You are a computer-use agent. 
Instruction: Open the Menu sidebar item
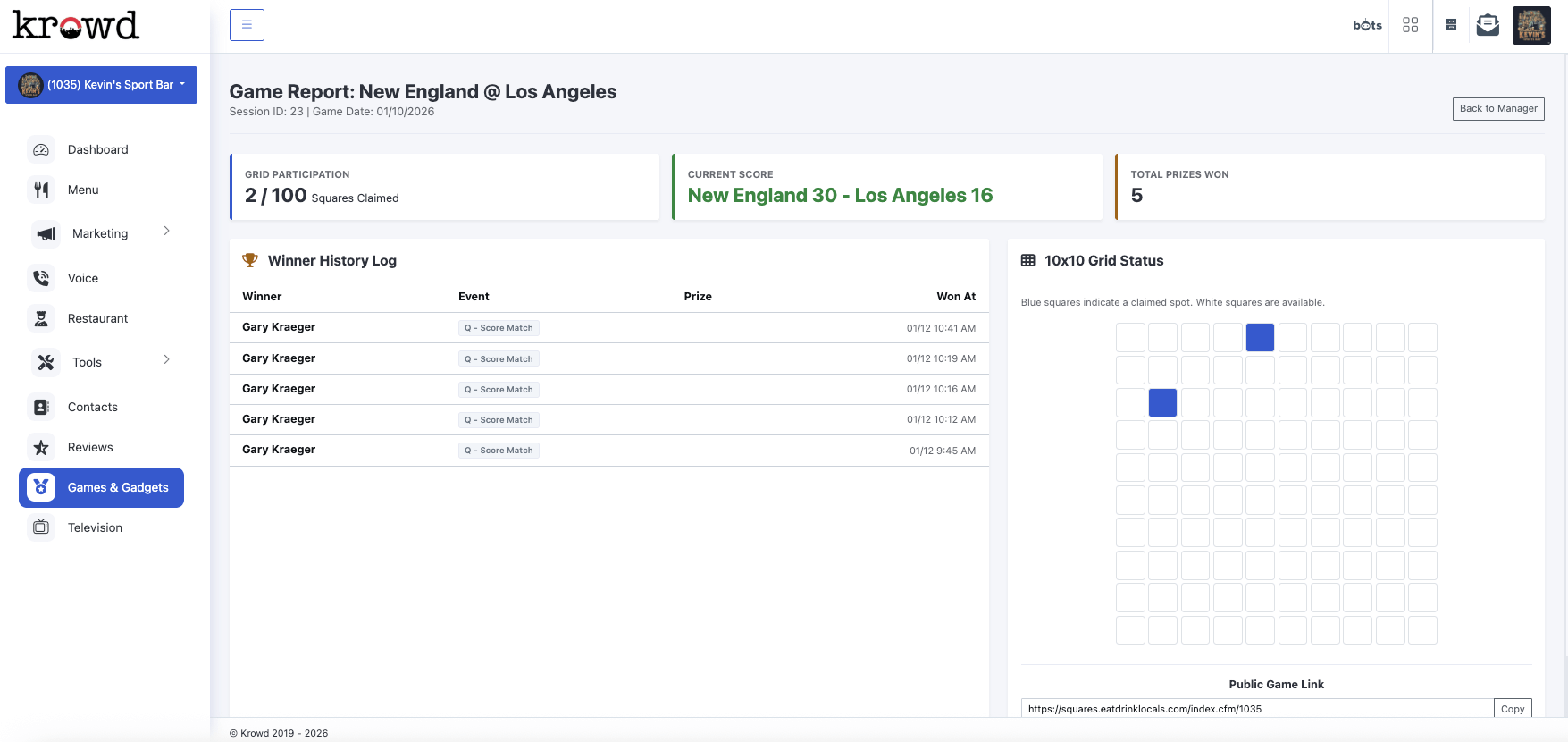click(83, 190)
